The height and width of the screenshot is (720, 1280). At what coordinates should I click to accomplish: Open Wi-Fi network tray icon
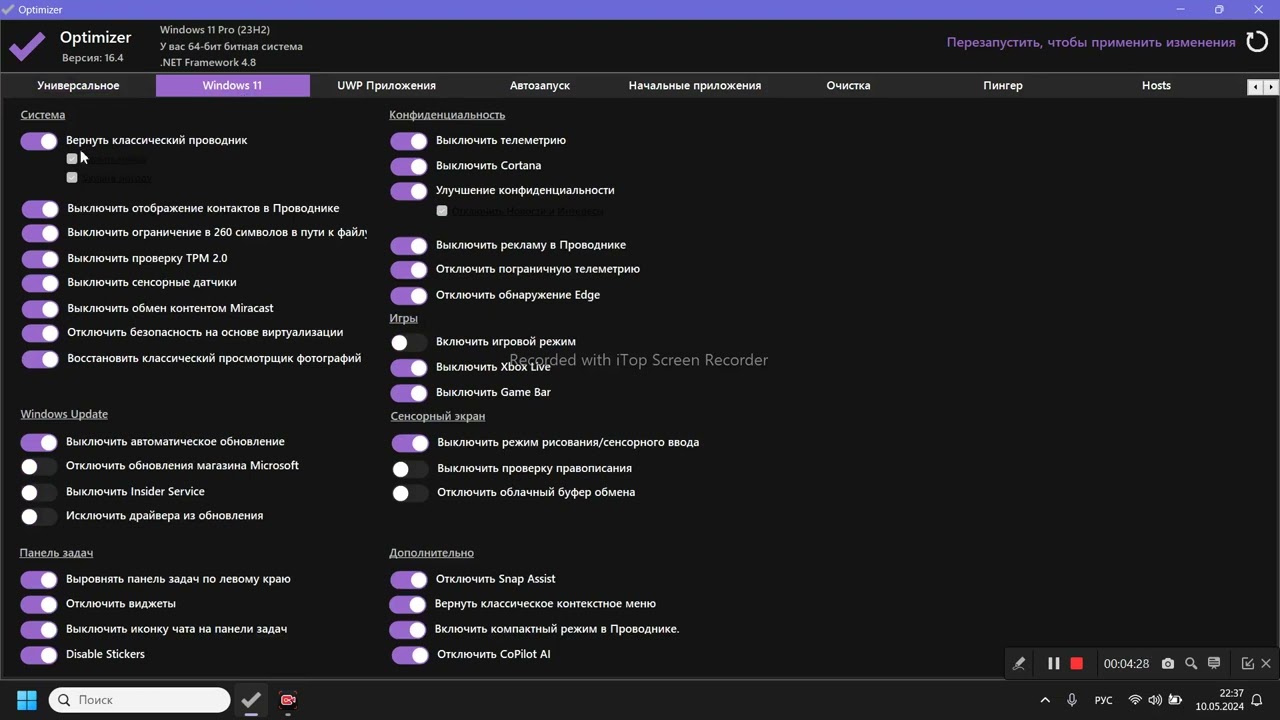pos(1135,700)
